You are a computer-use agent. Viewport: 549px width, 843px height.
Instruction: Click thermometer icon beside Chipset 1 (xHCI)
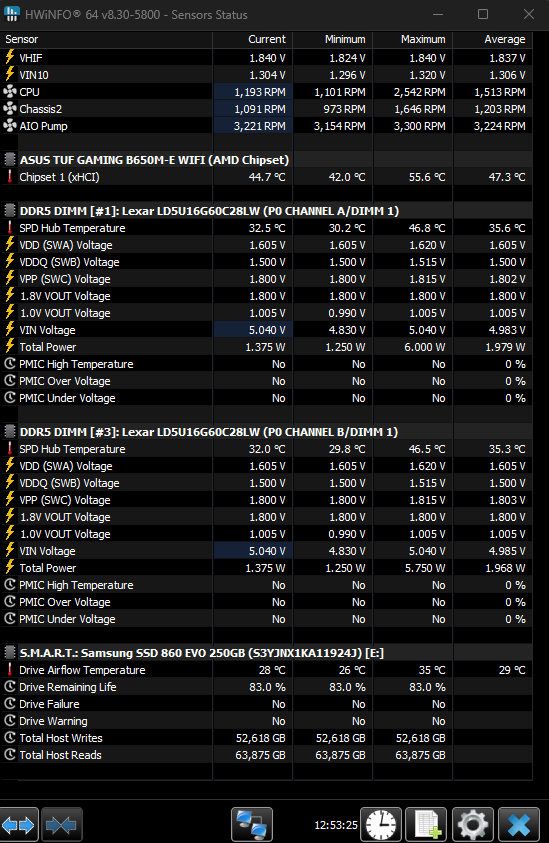click(10, 176)
